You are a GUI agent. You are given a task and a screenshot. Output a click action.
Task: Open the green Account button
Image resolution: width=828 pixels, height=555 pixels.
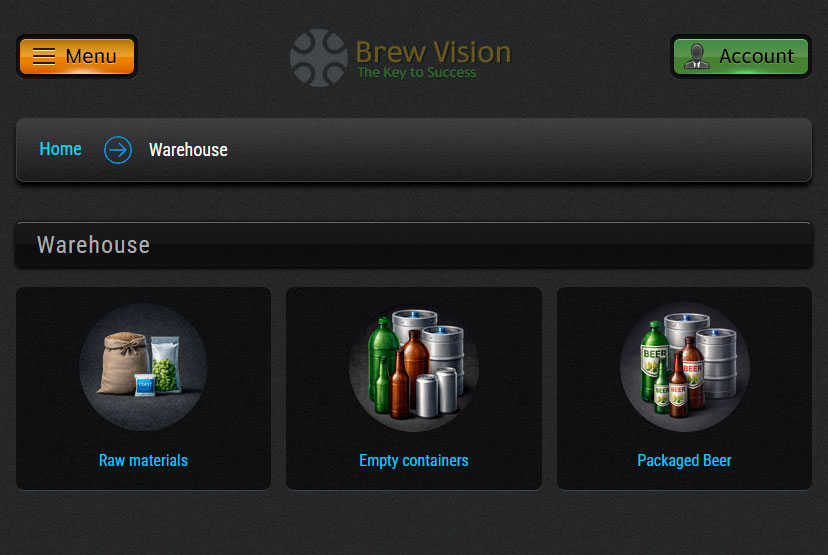pos(741,56)
